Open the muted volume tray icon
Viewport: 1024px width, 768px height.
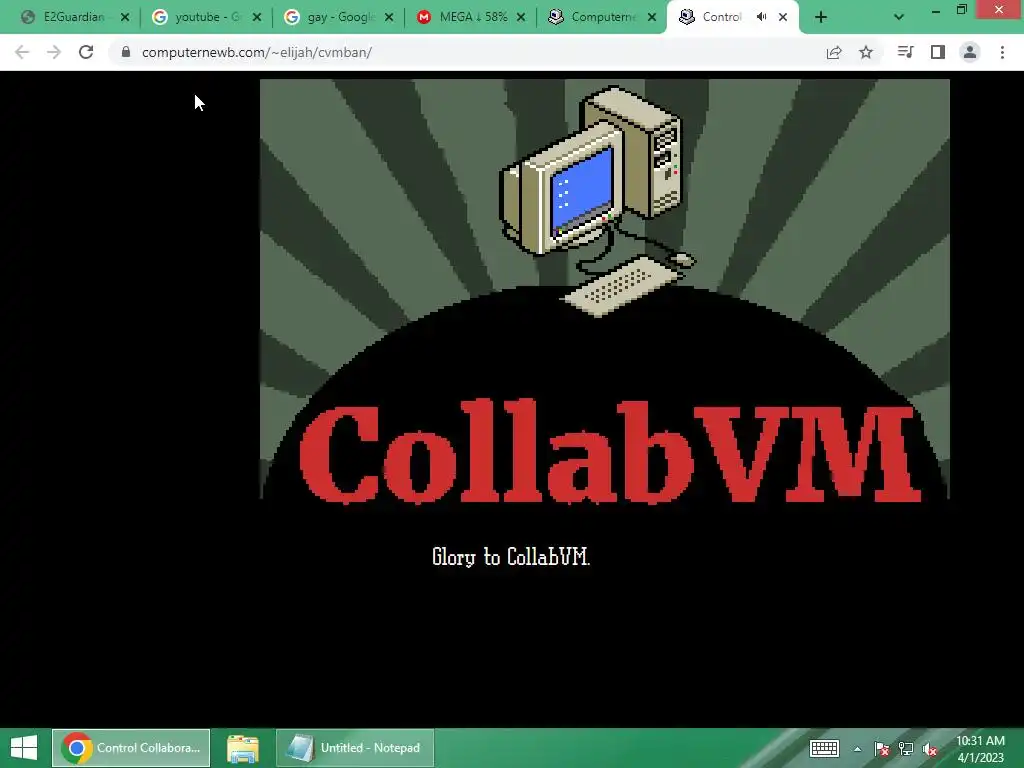(x=930, y=749)
